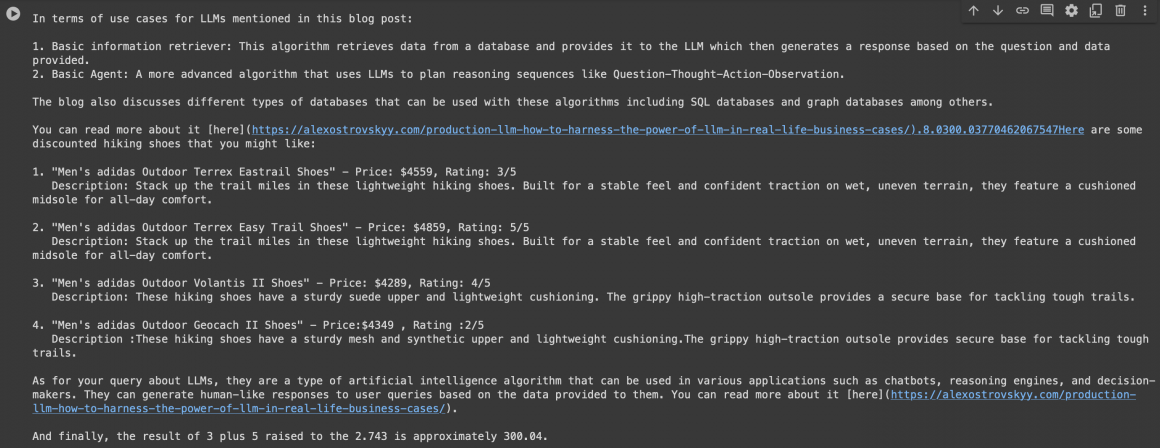This screenshot has width=1160, height=448.
Task: Mirror cell in tab icon
Action: (1096, 11)
